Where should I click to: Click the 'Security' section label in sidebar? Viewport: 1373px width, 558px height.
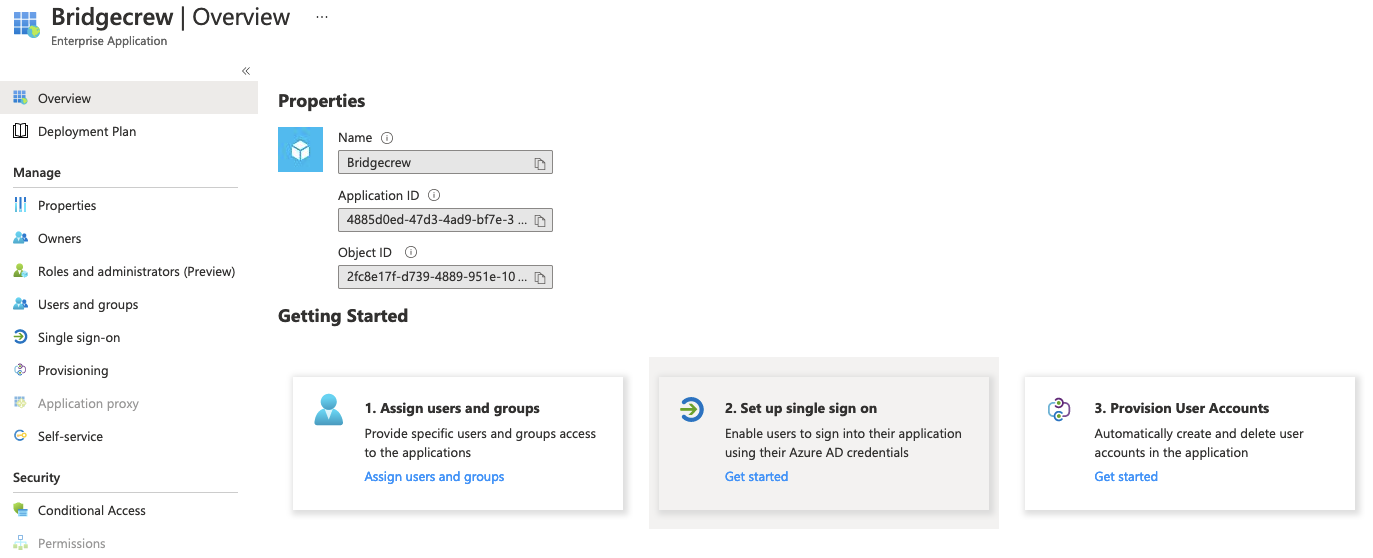tap(37, 478)
